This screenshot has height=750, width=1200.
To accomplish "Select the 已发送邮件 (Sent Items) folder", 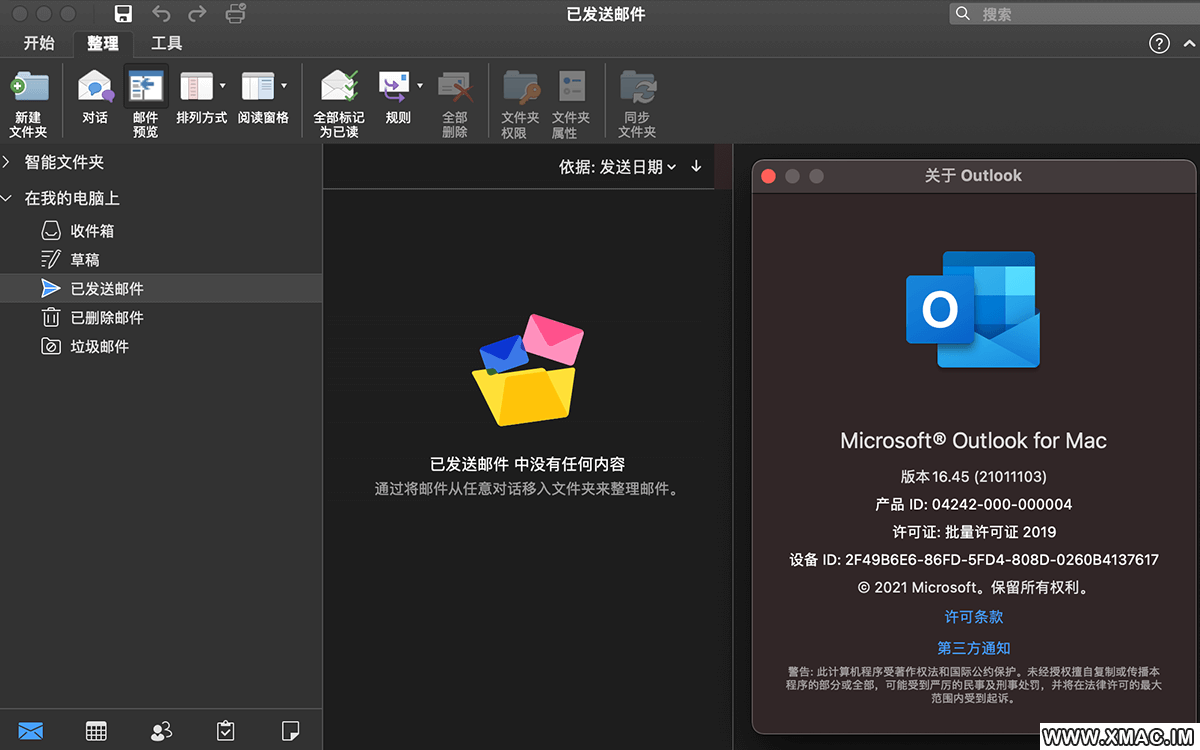I will pos(161,289).
